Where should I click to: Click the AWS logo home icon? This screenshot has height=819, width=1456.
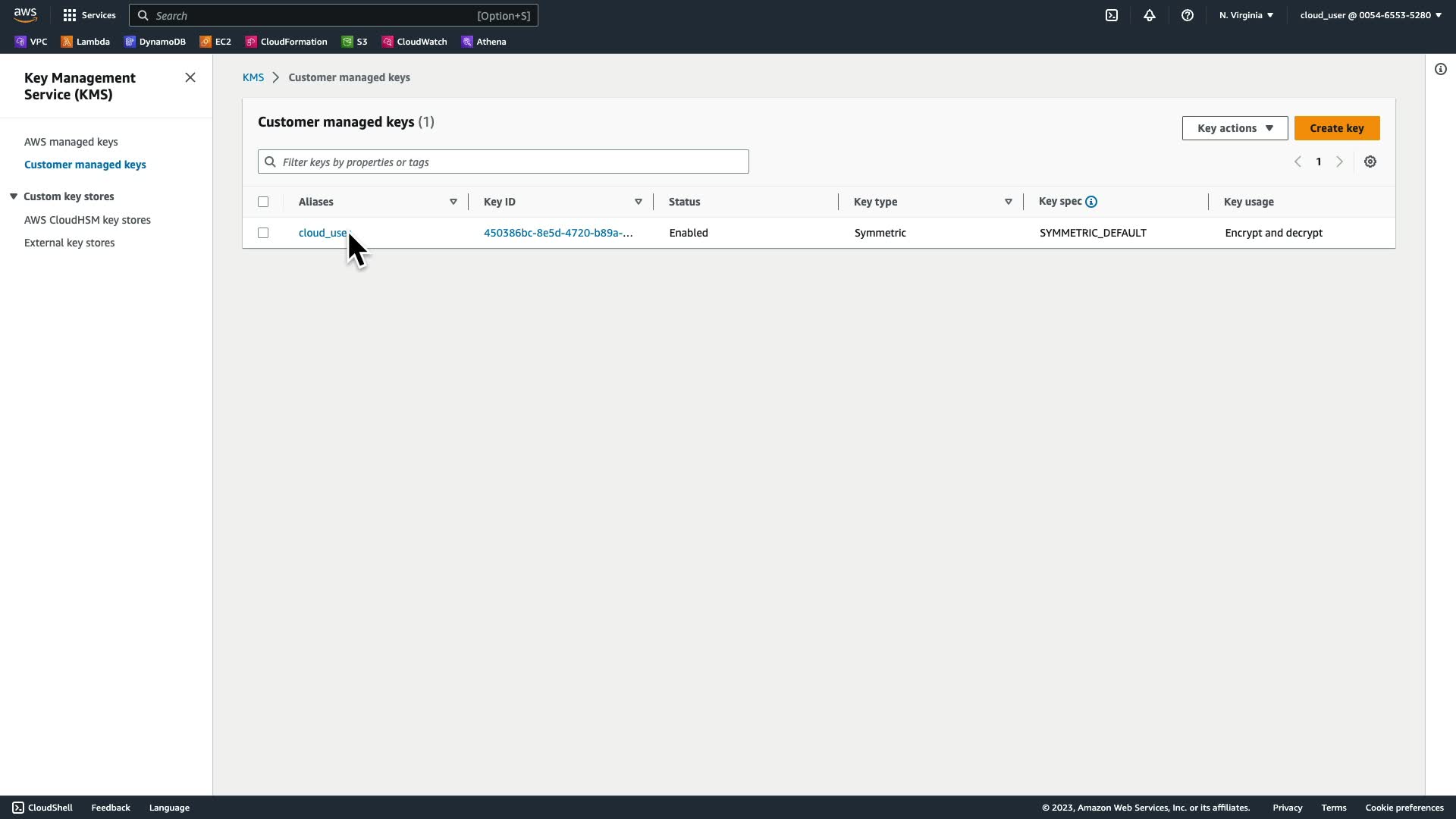tap(25, 15)
